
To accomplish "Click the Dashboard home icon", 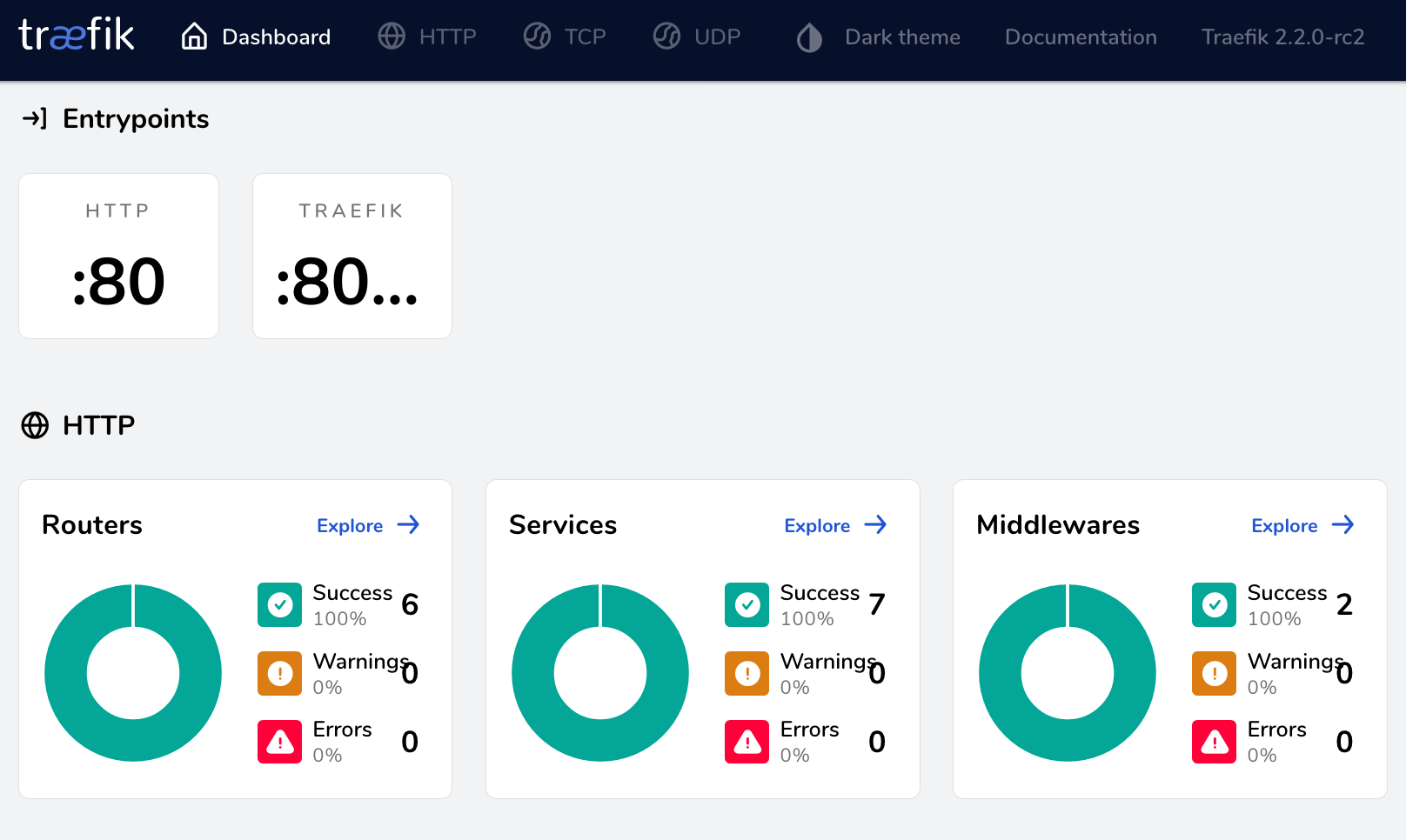I will coord(194,37).
